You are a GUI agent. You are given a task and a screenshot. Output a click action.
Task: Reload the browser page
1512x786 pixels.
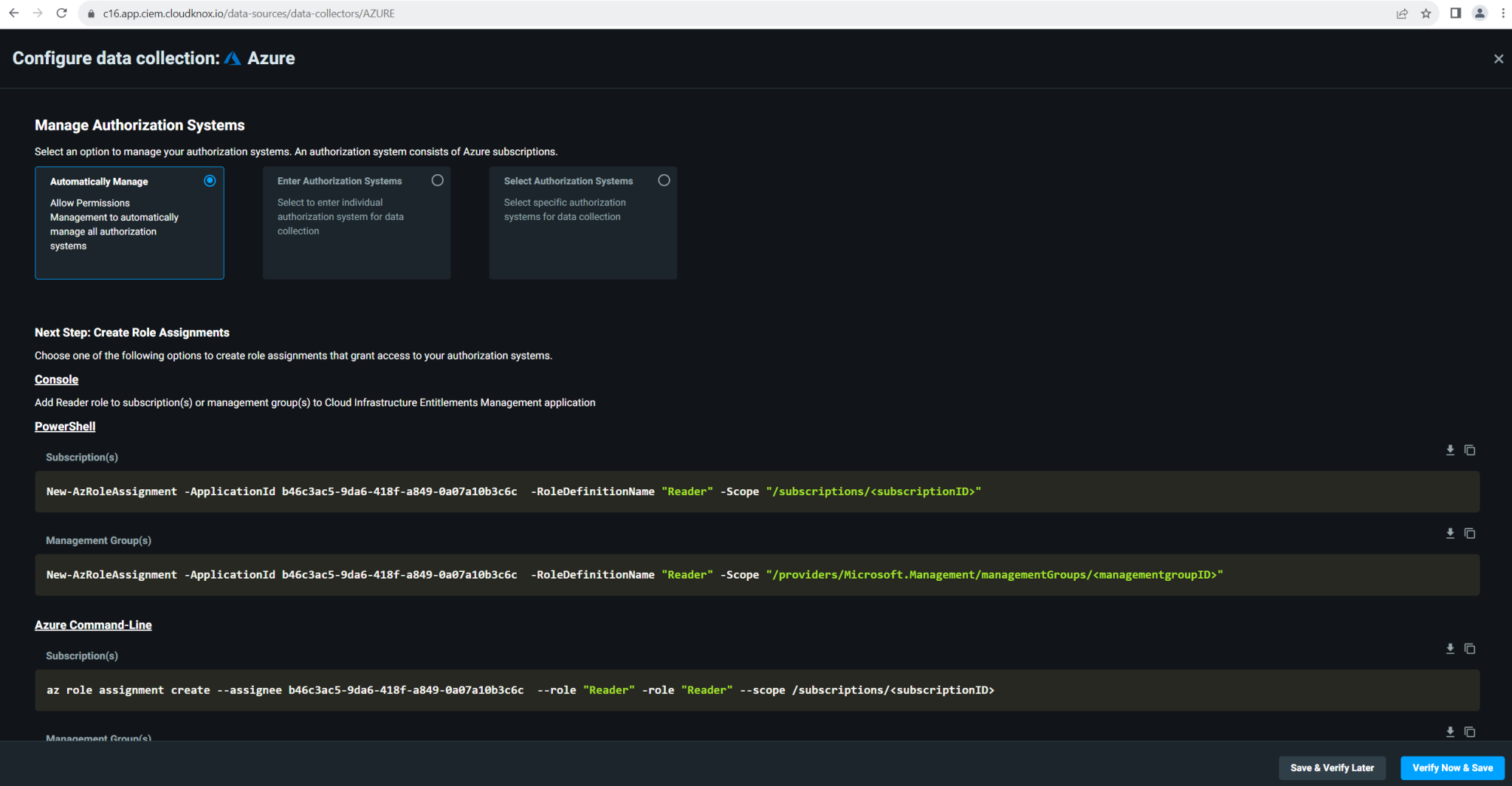click(x=62, y=13)
